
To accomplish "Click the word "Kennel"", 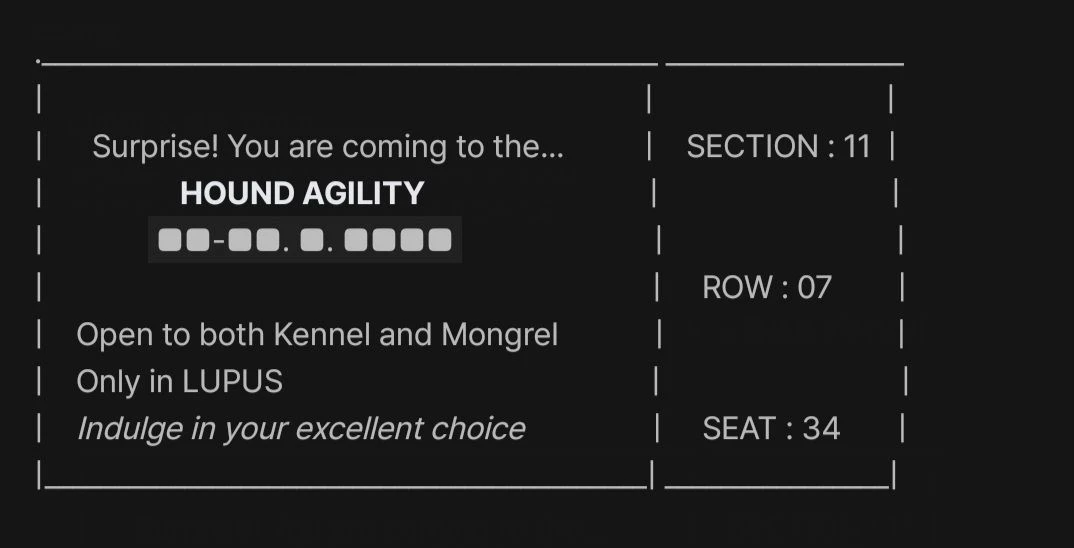I will point(321,335).
